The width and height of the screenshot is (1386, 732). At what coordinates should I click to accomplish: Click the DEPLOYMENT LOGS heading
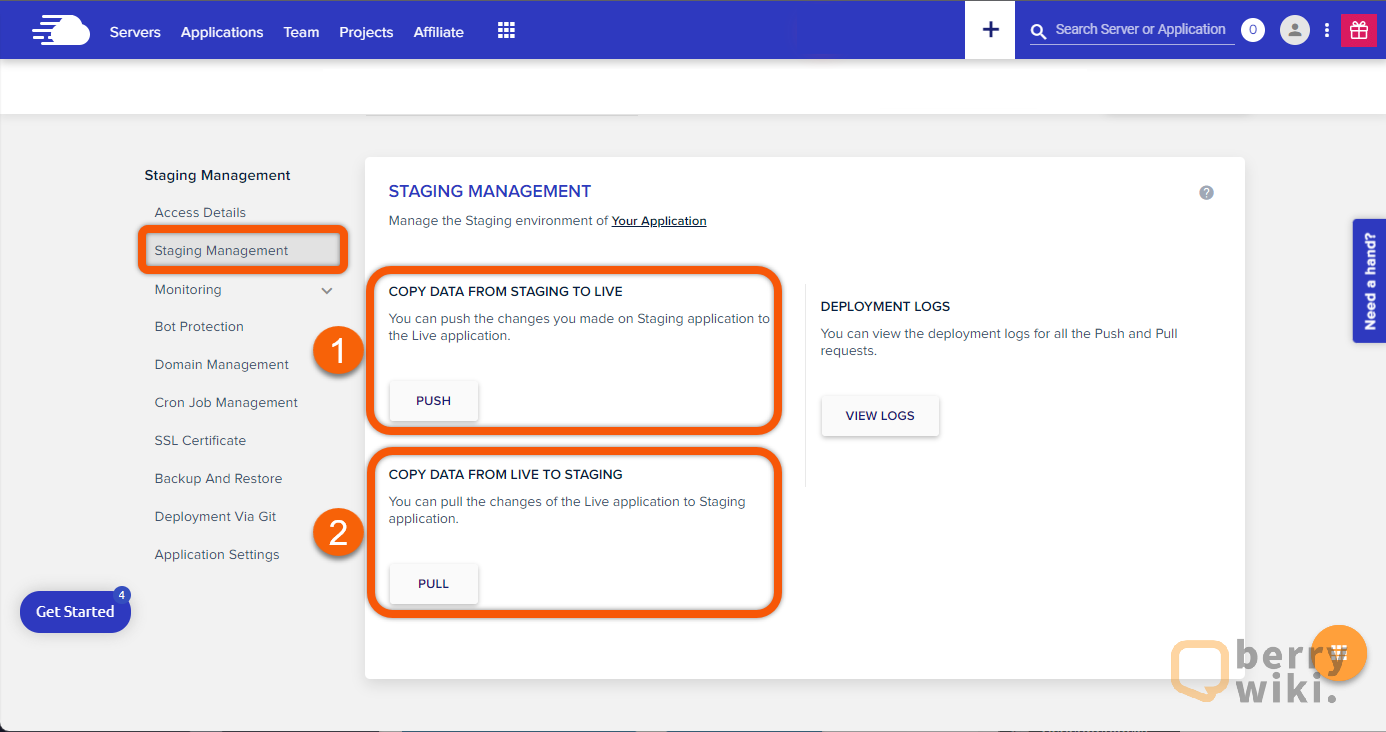(885, 307)
